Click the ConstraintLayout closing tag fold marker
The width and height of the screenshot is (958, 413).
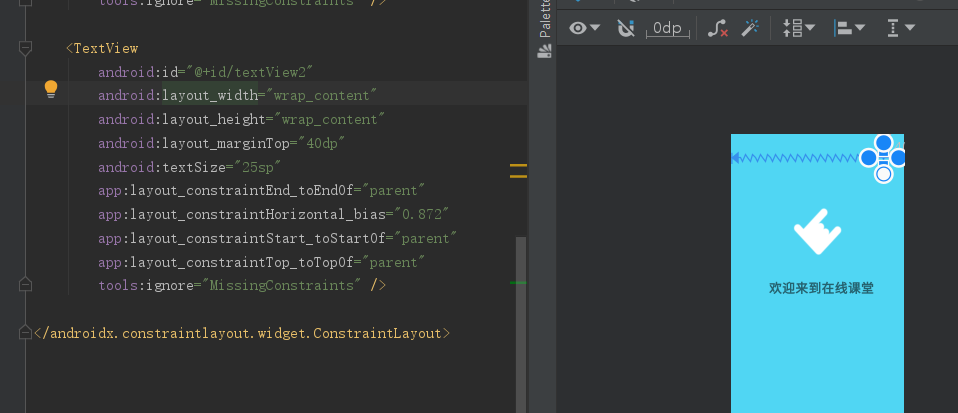point(26,333)
